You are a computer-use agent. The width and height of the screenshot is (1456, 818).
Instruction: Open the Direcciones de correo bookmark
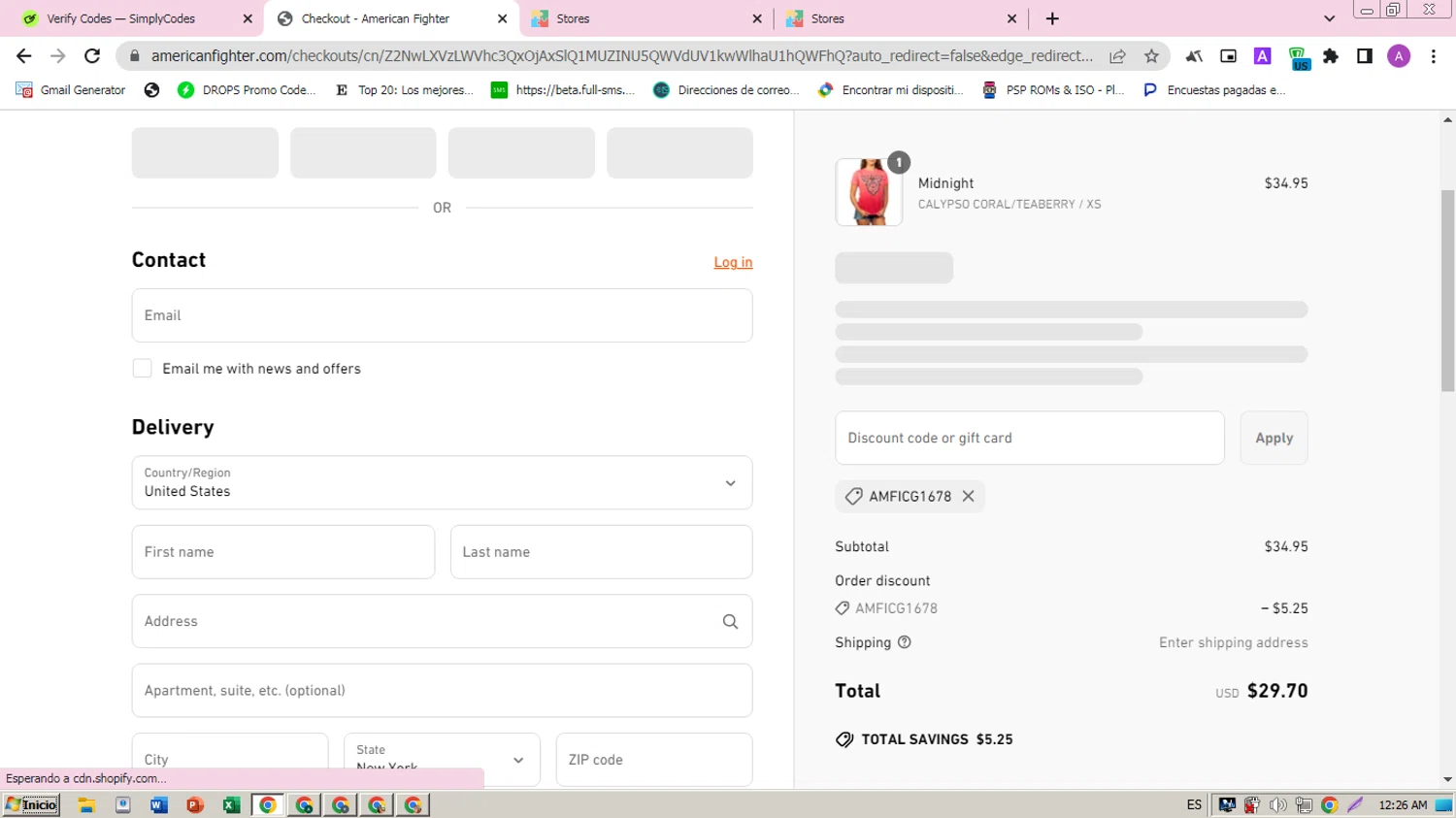(x=726, y=89)
